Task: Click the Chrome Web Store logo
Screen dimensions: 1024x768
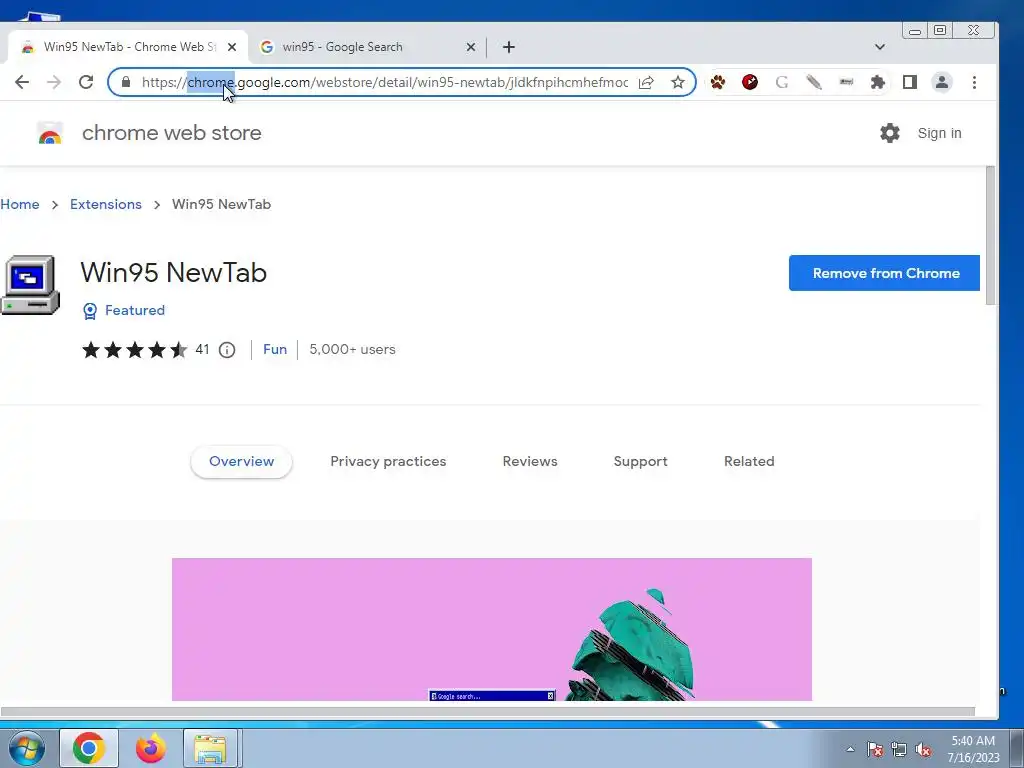Action: click(x=50, y=133)
